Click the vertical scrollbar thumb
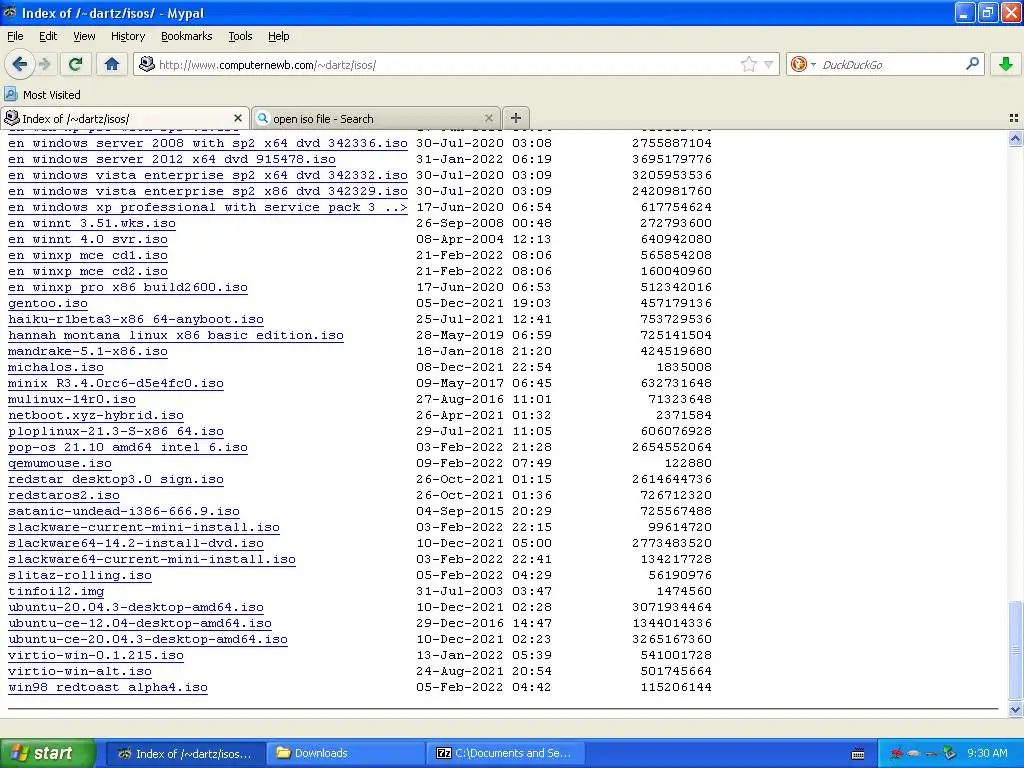 (1015, 650)
